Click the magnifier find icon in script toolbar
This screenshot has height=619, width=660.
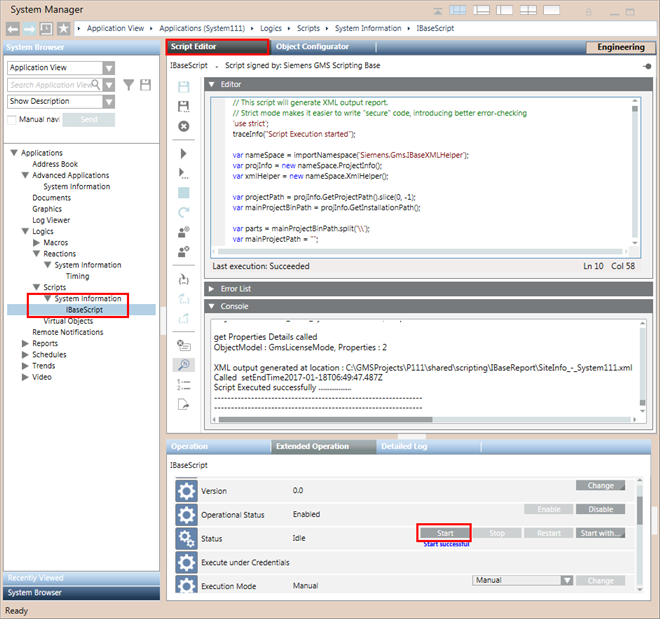pyautogui.click(x=183, y=366)
